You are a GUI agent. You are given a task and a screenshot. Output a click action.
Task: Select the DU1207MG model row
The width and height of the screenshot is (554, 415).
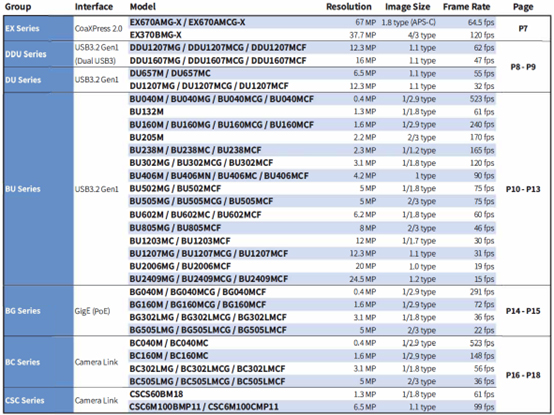pos(312,86)
